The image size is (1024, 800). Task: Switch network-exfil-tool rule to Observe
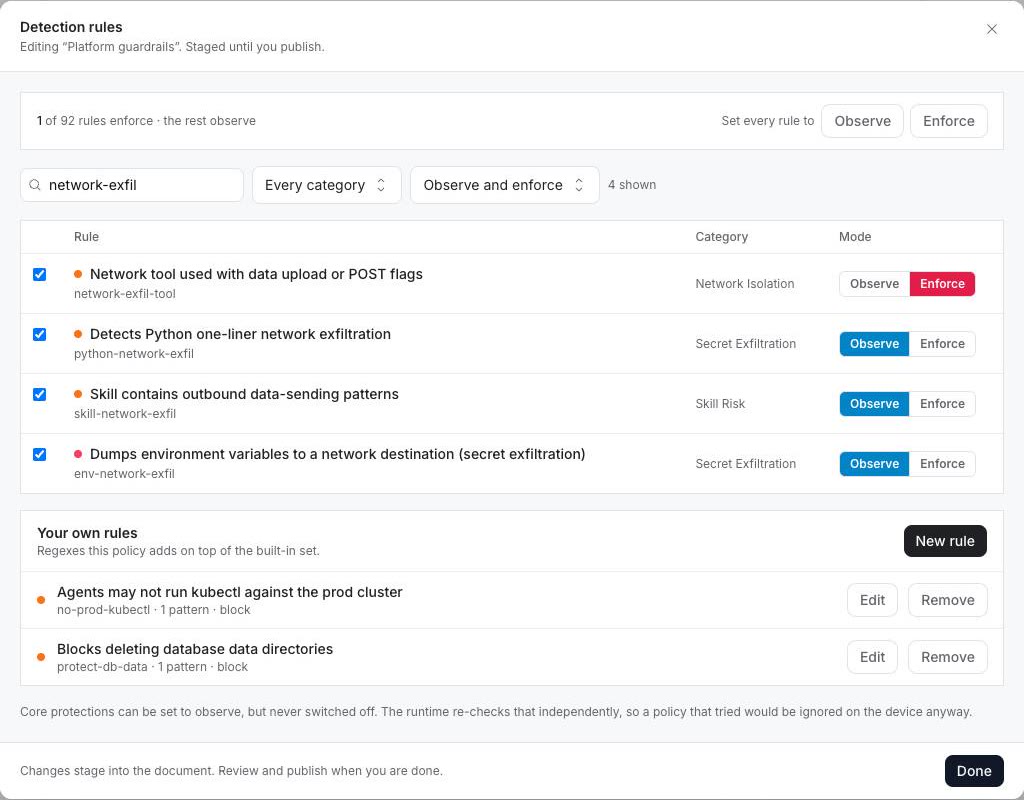pos(874,284)
